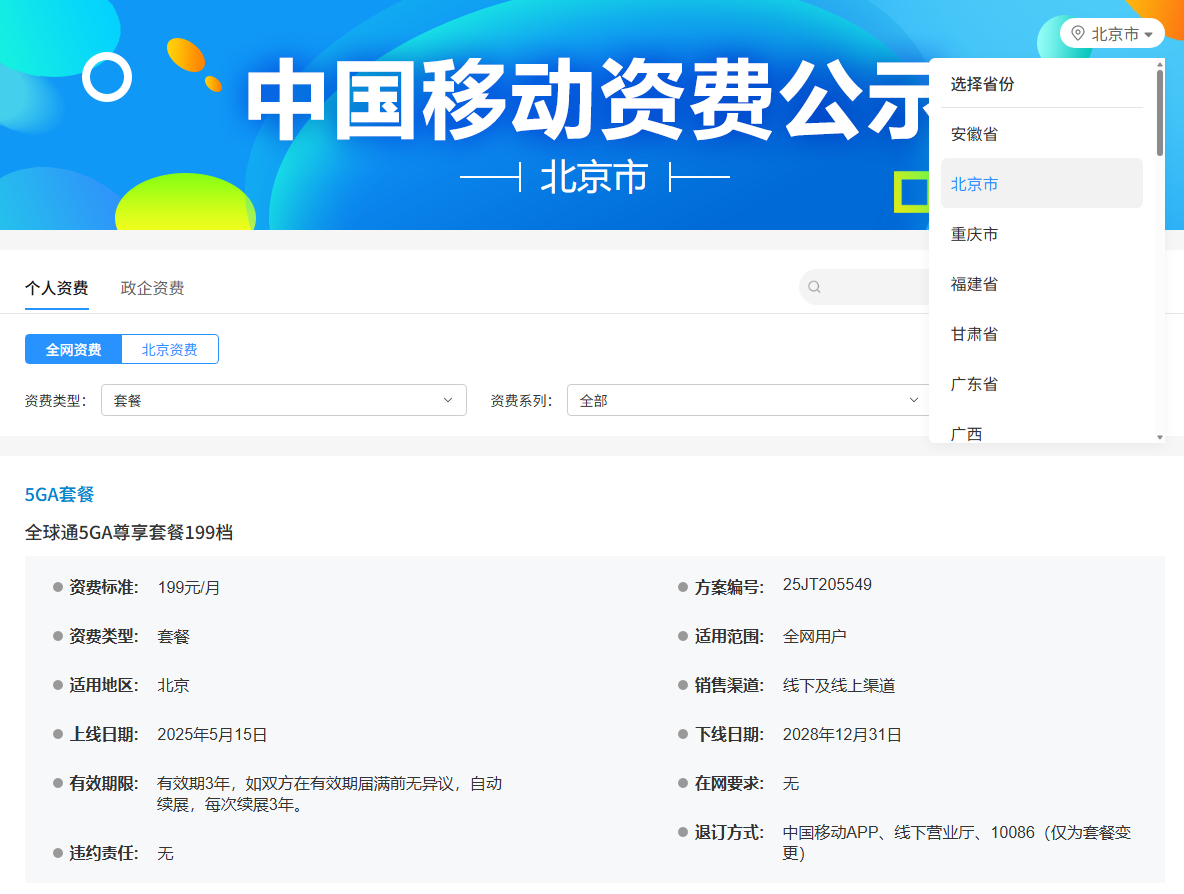Open the 资费类型 dropdown
Viewport: 1184px width, 894px height.
pyautogui.click(x=283, y=400)
